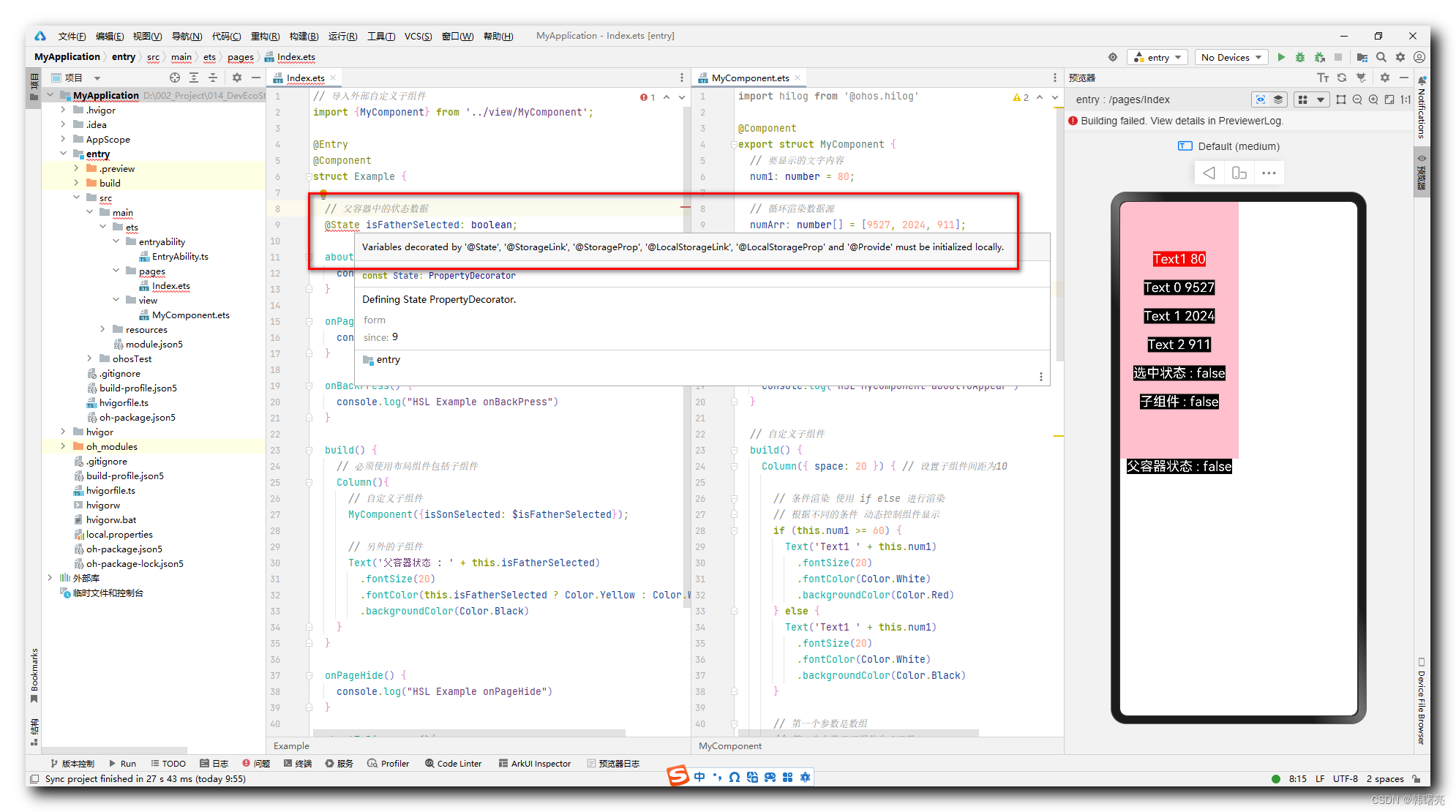Click collapse all icon in project panel
This screenshot has height=812, width=1456.
pyautogui.click(x=212, y=78)
